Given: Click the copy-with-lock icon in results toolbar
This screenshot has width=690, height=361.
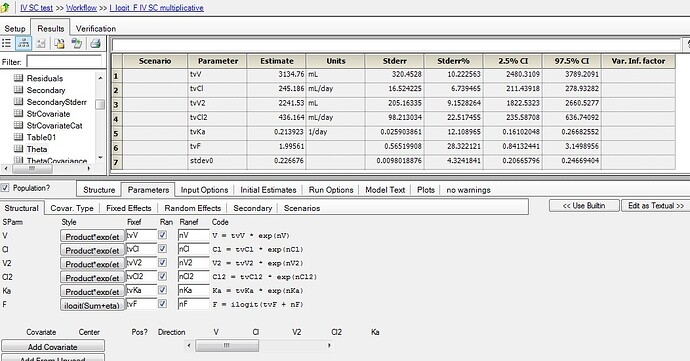Looking at the screenshot, I should pos(59,43).
